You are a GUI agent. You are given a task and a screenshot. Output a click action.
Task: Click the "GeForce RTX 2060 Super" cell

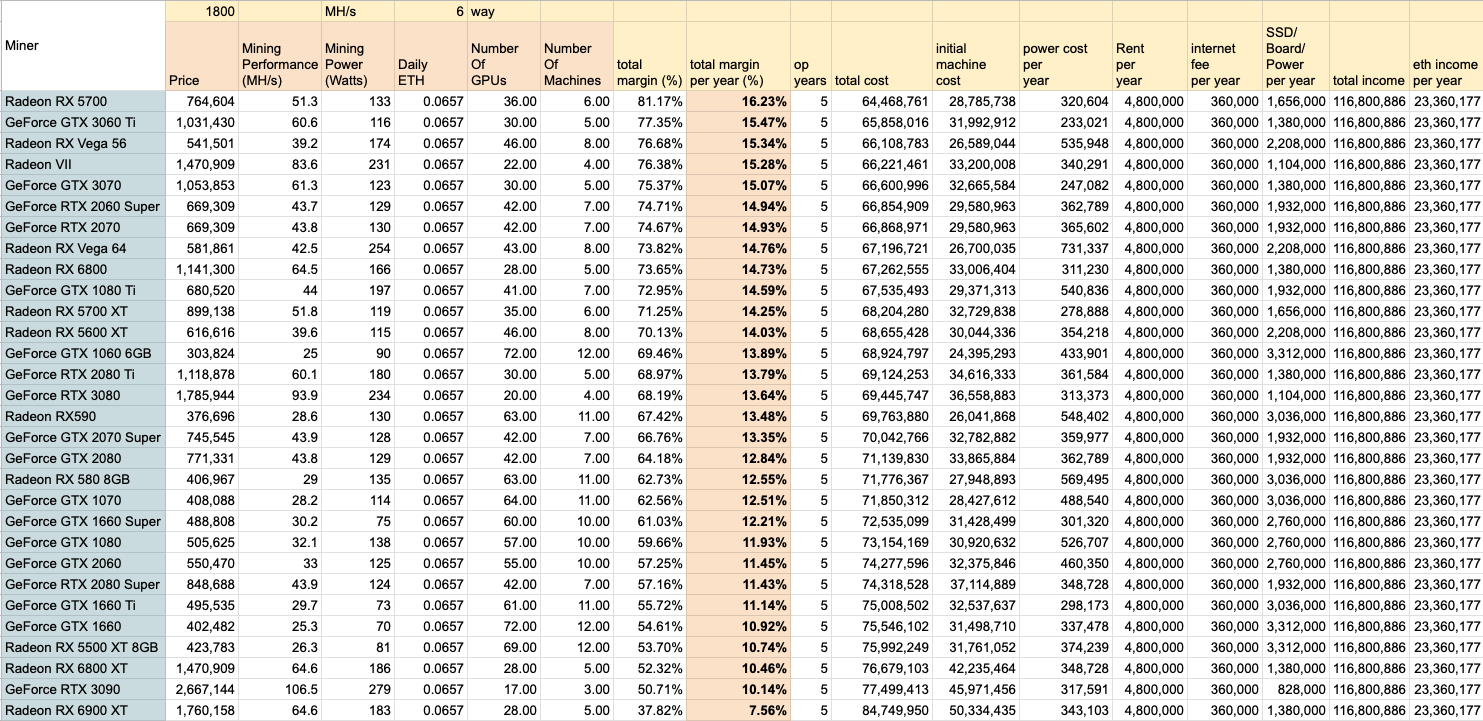click(82, 206)
